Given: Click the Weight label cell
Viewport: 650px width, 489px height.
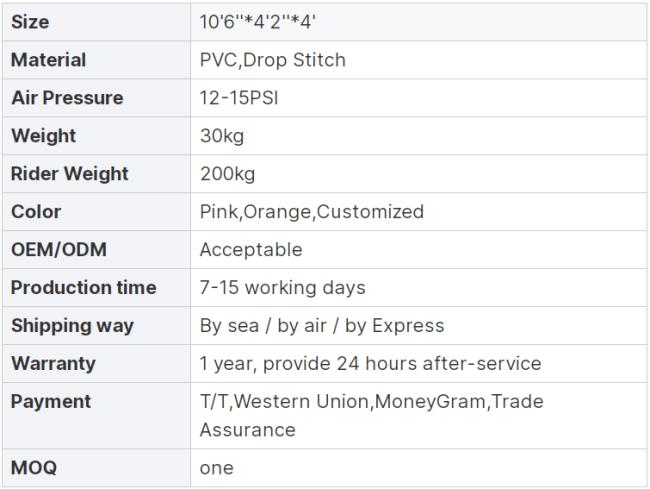Looking at the screenshot, I should tap(96, 136).
